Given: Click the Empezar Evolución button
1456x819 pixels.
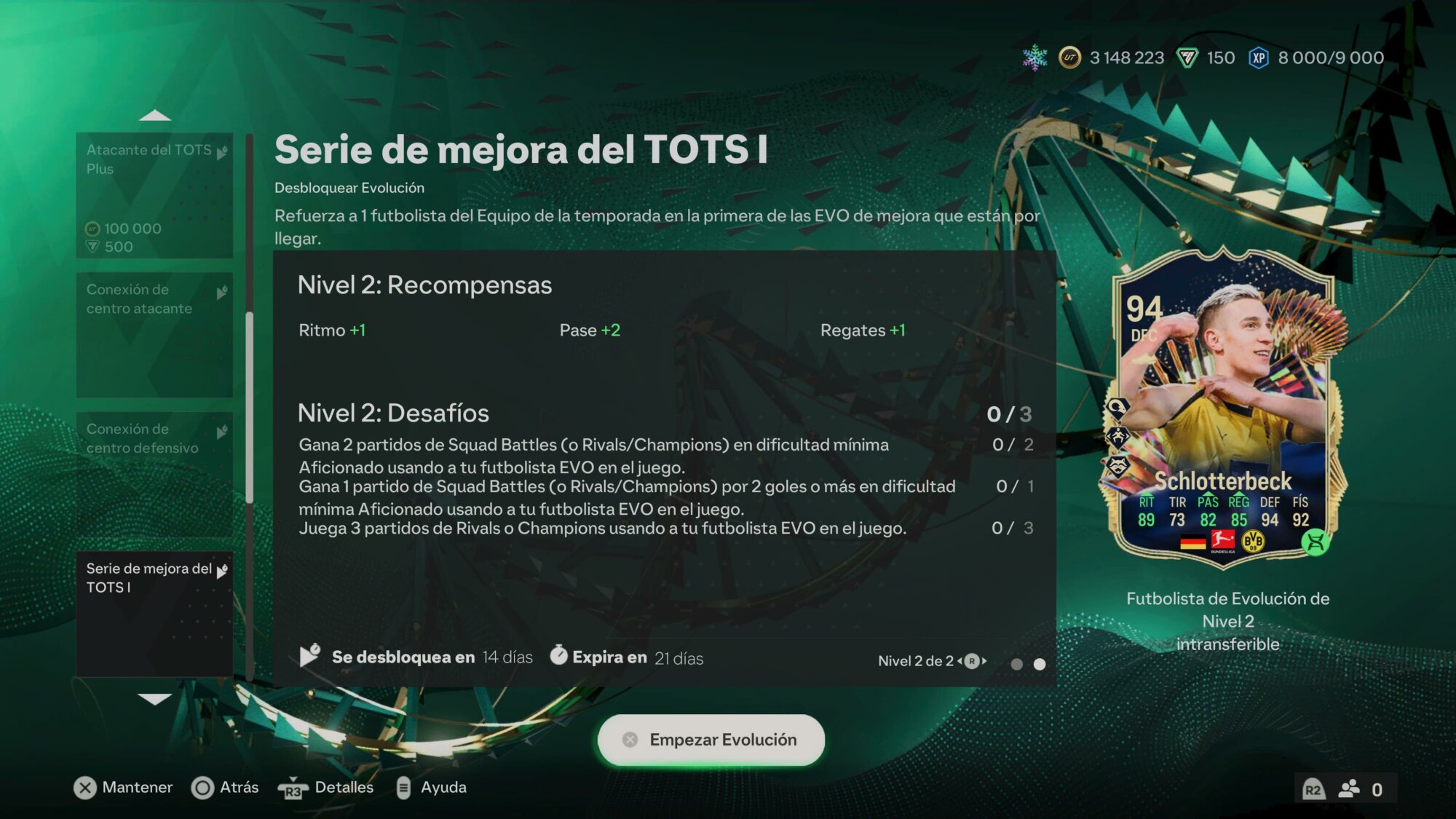Looking at the screenshot, I should pyautogui.click(x=711, y=740).
